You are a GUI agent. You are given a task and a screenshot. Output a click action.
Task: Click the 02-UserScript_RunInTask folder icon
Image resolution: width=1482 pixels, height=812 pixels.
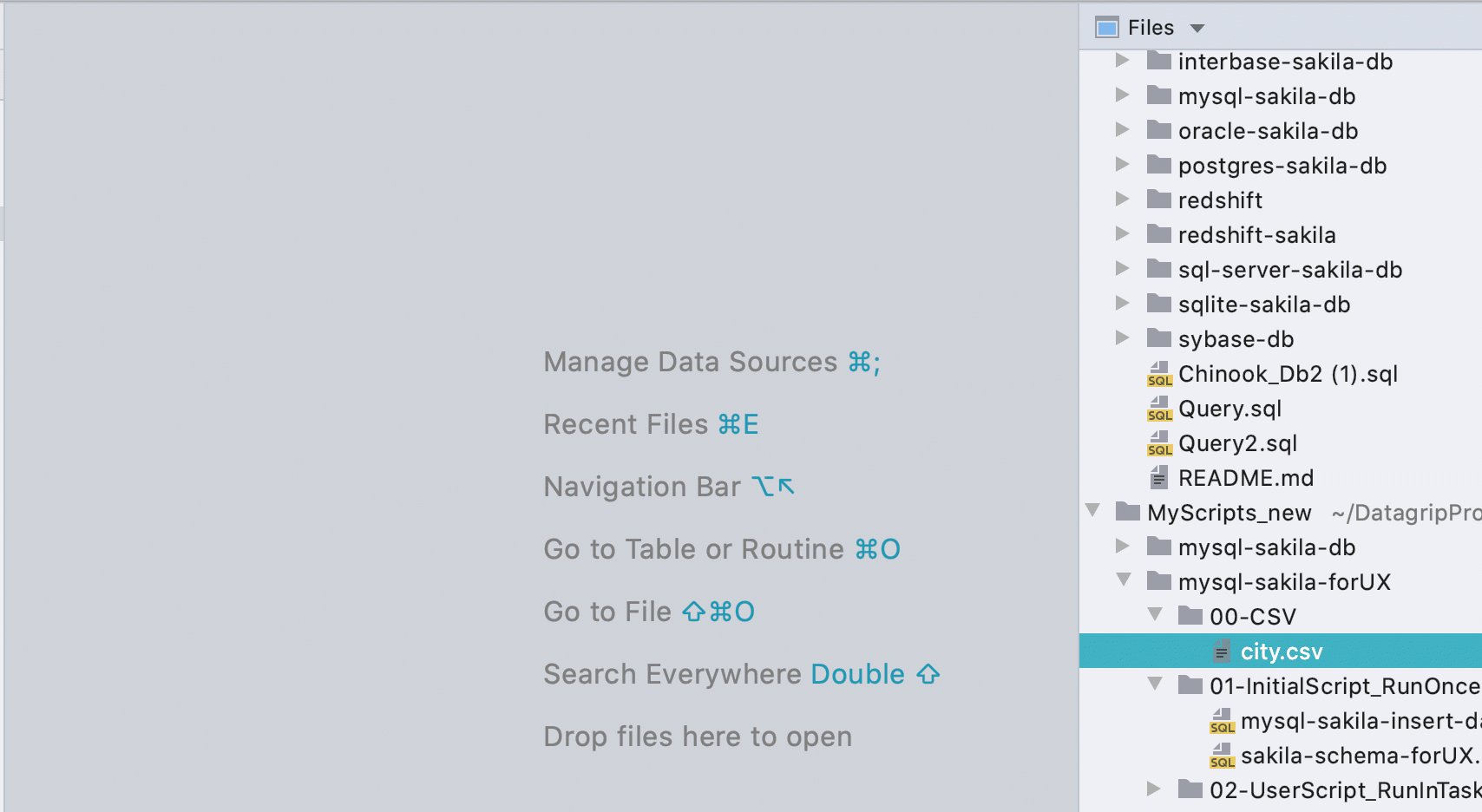click(1190, 789)
